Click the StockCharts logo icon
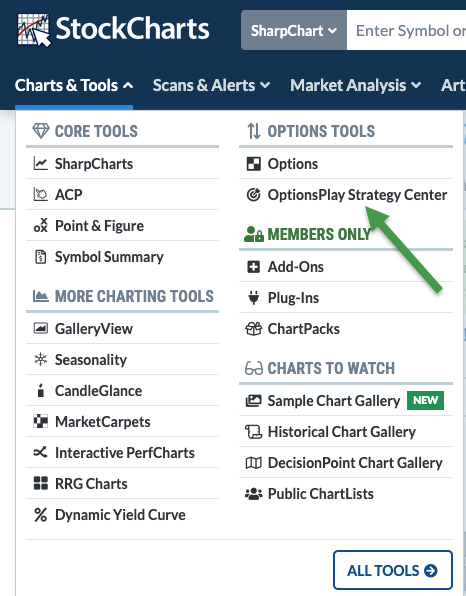 point(33,30)
